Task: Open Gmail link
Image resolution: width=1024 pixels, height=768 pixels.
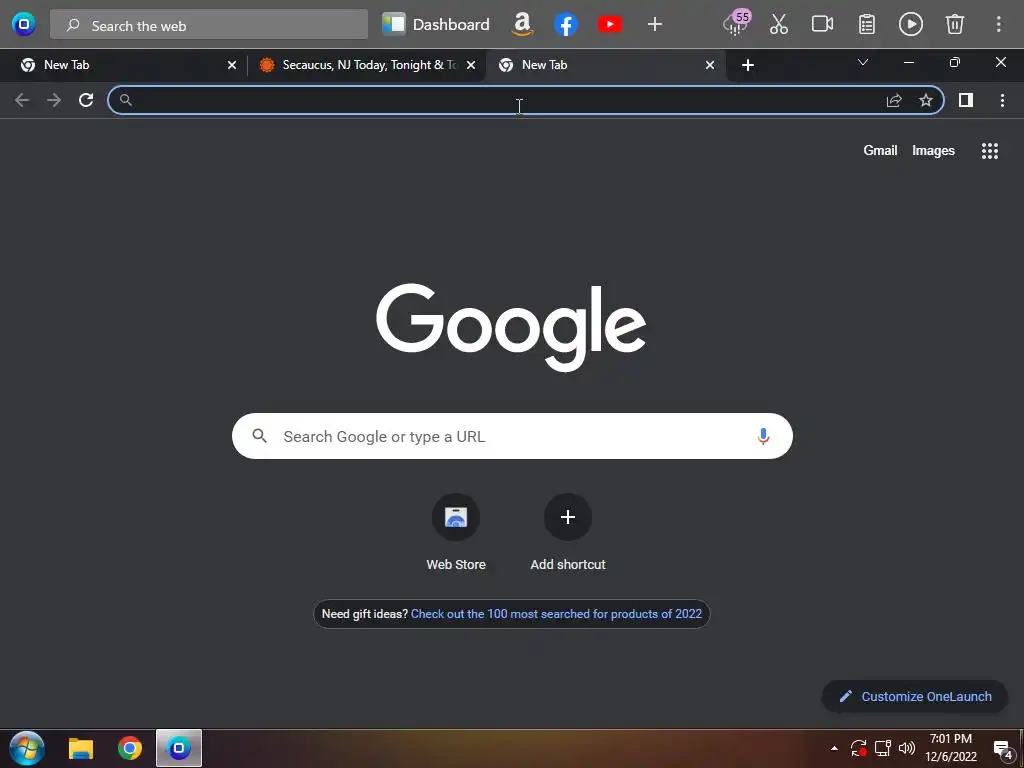Action: click(880, 150)
